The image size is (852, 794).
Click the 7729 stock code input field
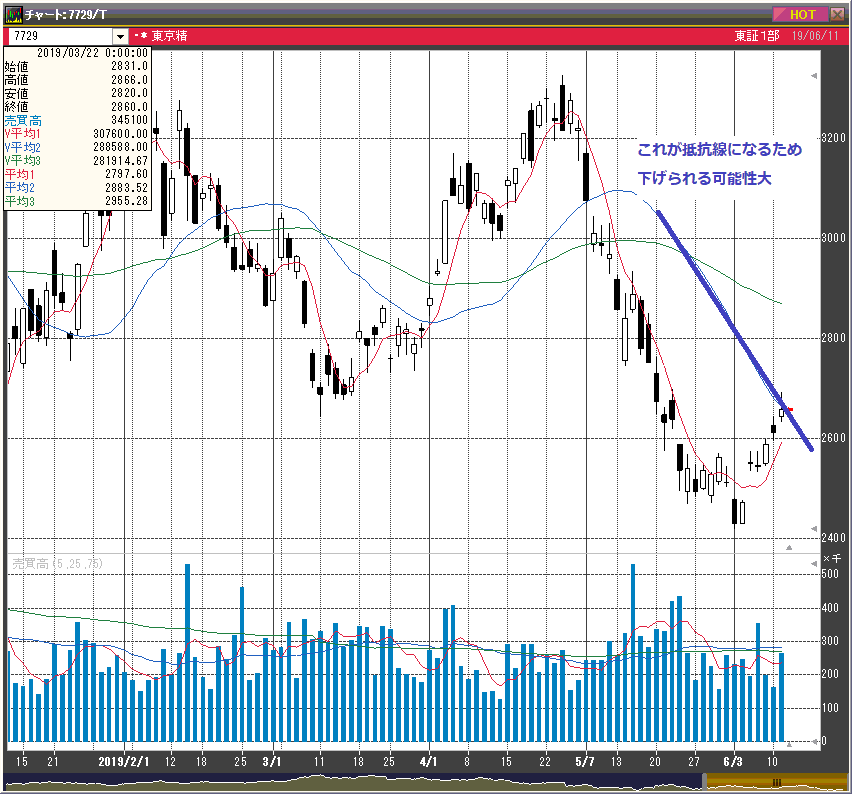pyautogui.click(x=59, y=36)
